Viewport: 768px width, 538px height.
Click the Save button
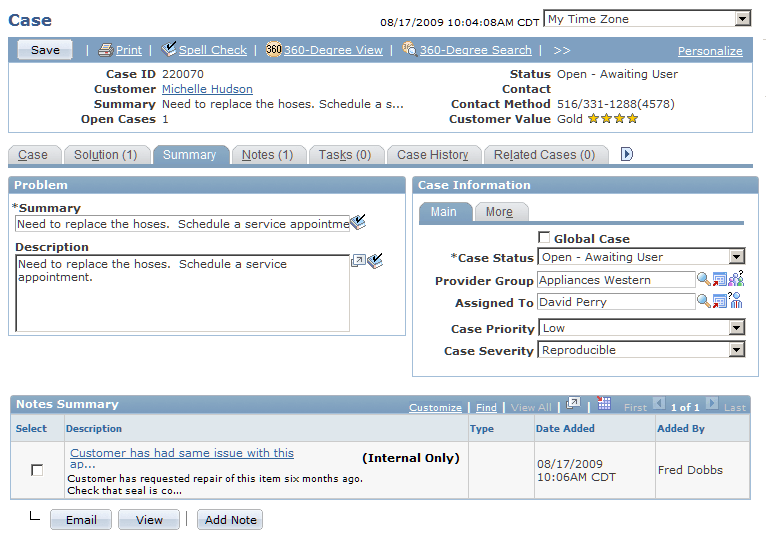pyautogui.click(x=45, y=50)
